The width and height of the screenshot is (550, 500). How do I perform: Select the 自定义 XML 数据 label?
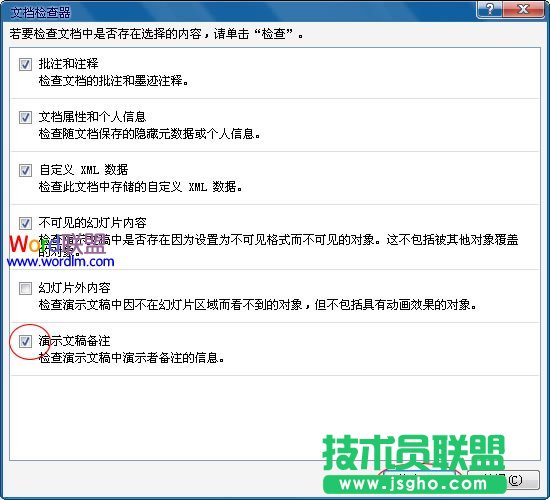83,170
